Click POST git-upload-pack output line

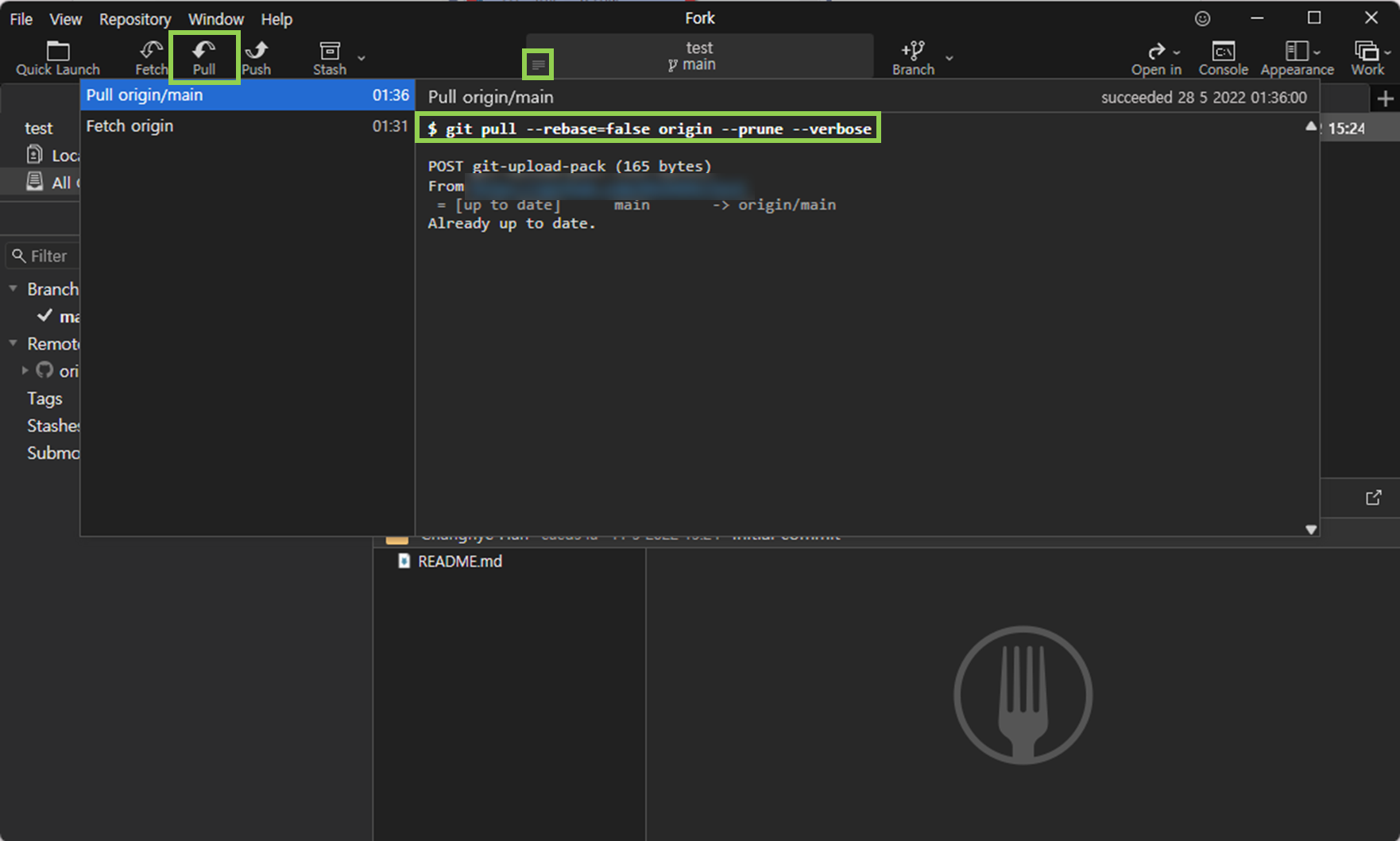tap(570, 166)
